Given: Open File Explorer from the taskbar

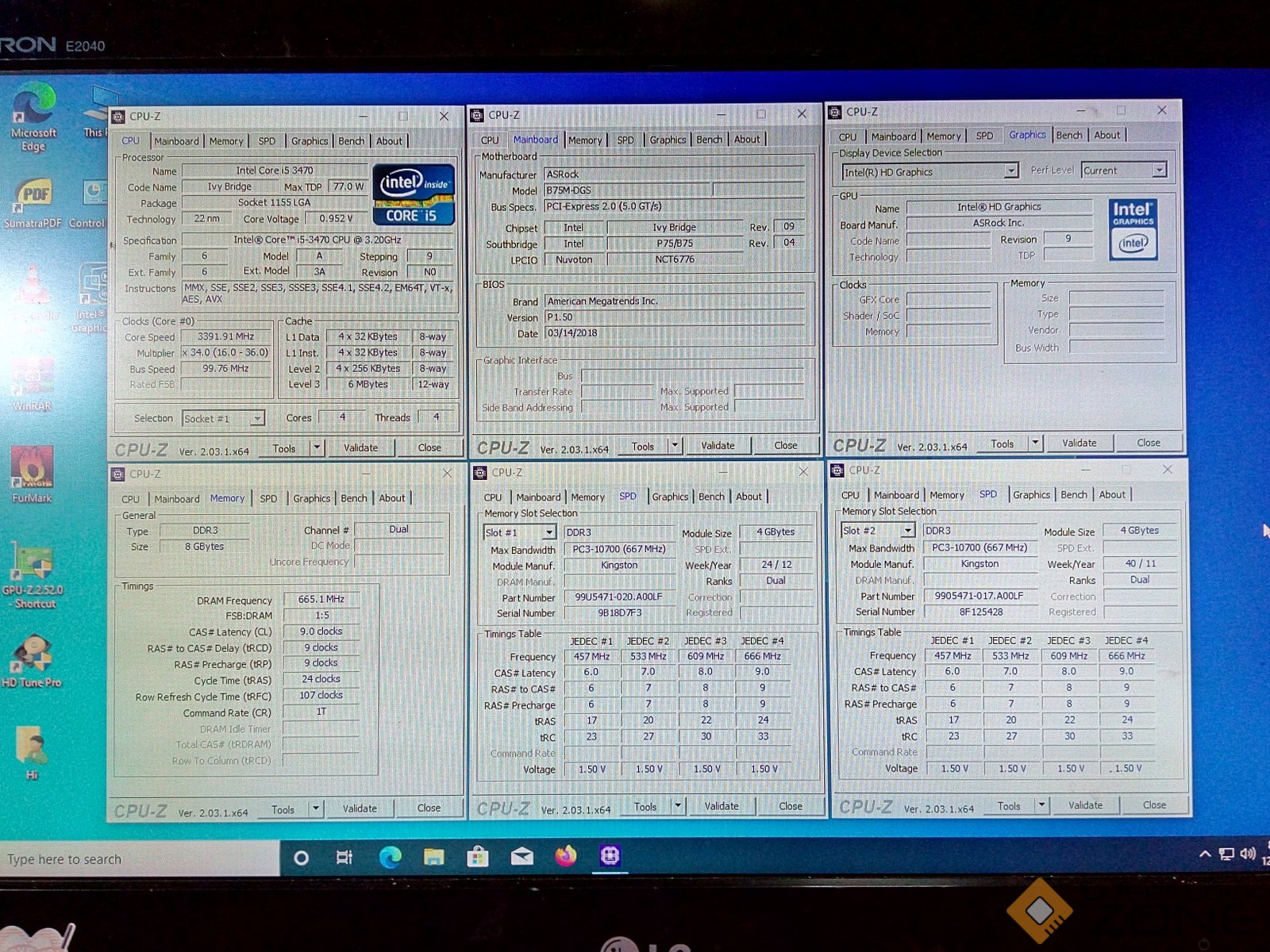Looking at the screenshot, I should tap(433, 857).
